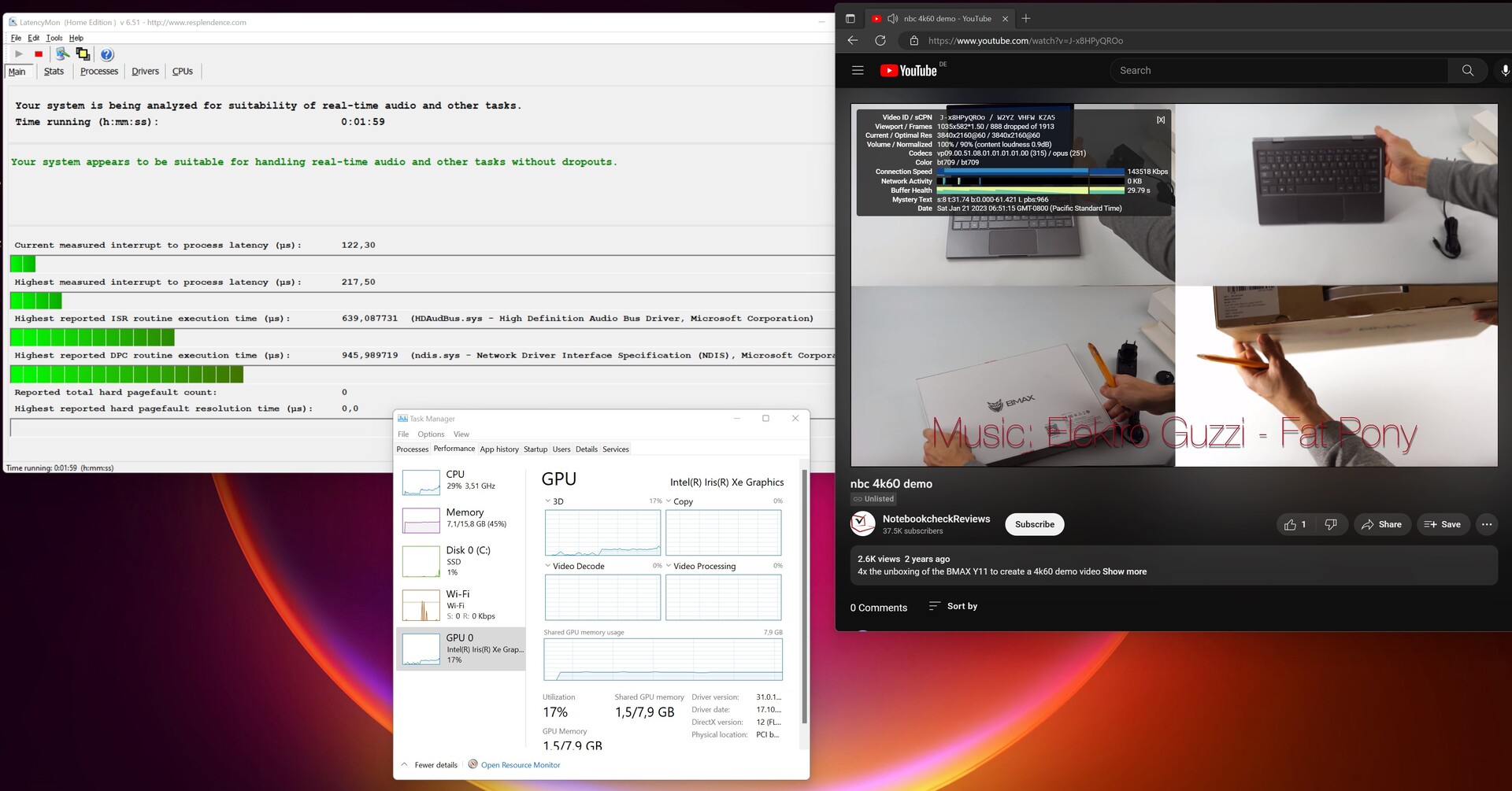The image size is (1512, 791).
Task: Switch to LatencyMon Stats tab
Action: point(54,71)
